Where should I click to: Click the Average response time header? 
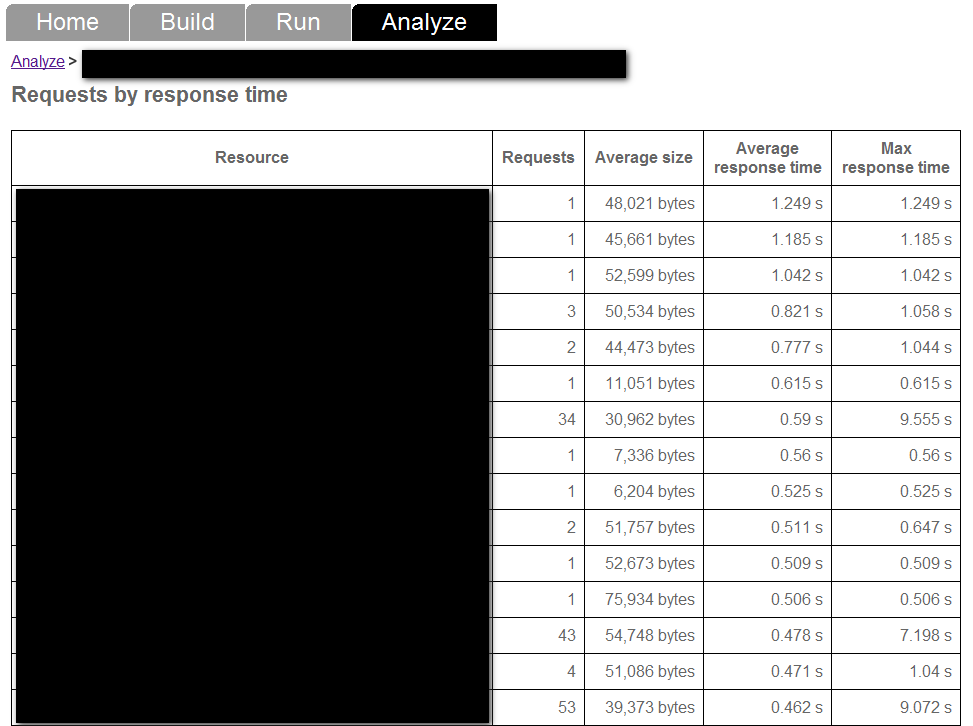(x=767, y=158)
